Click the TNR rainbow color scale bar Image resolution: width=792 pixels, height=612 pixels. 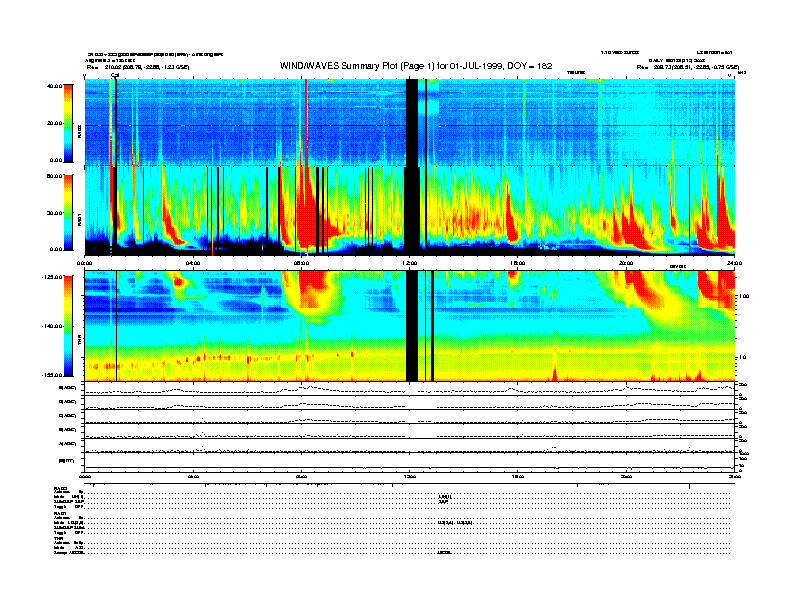click(x=68, y=326)
